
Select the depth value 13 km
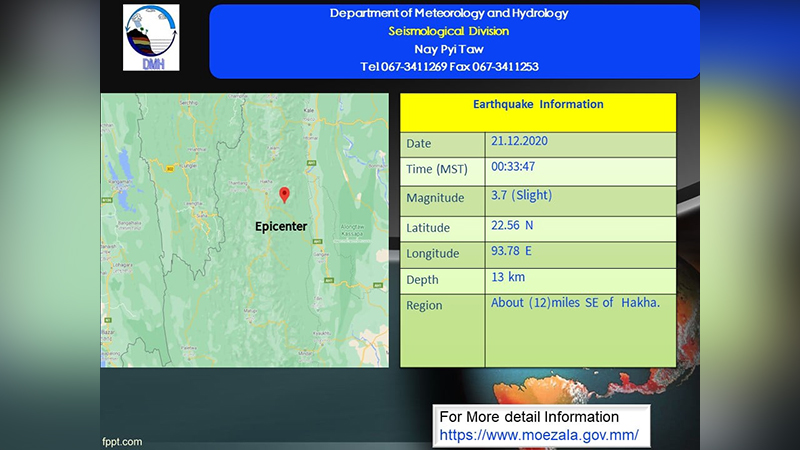(508, 277)
